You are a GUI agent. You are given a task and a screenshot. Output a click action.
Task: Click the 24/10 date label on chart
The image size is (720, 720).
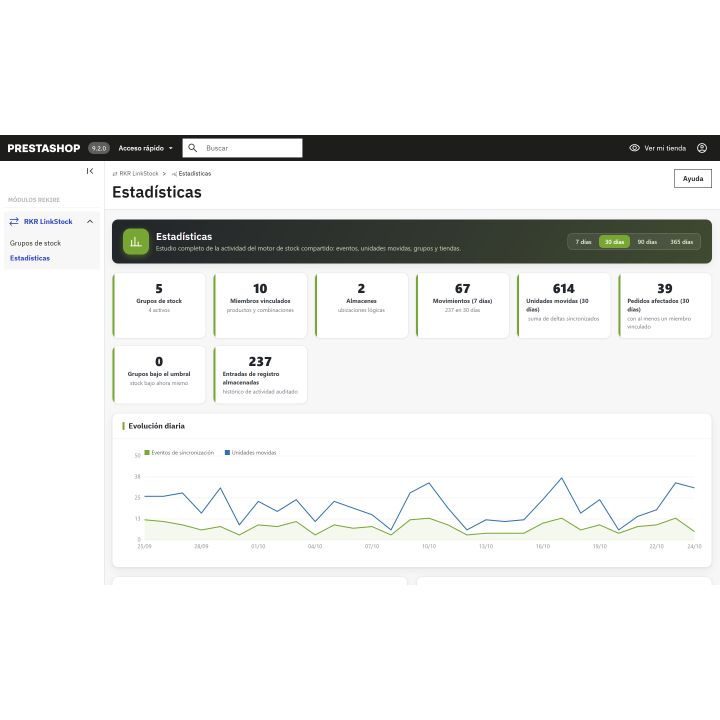coord(694,546)
